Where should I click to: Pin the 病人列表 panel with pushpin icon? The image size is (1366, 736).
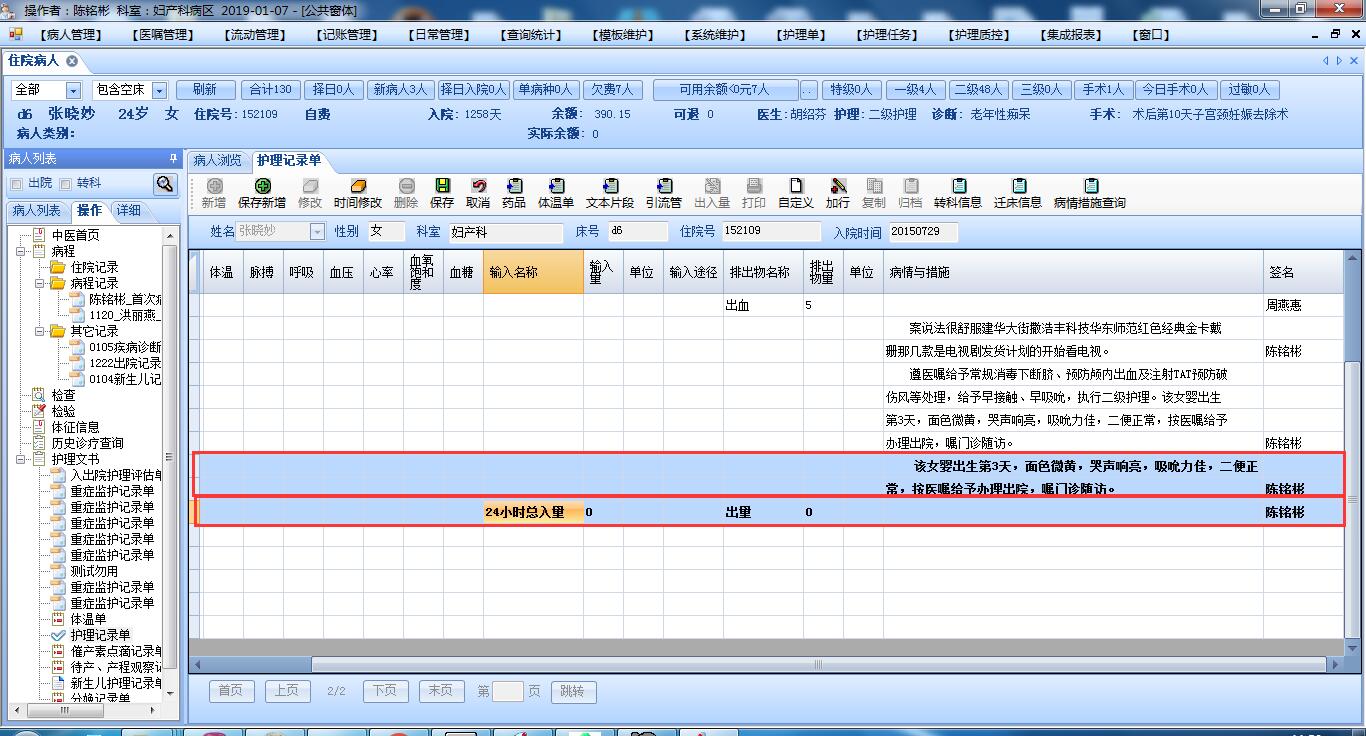coord(173,158)
